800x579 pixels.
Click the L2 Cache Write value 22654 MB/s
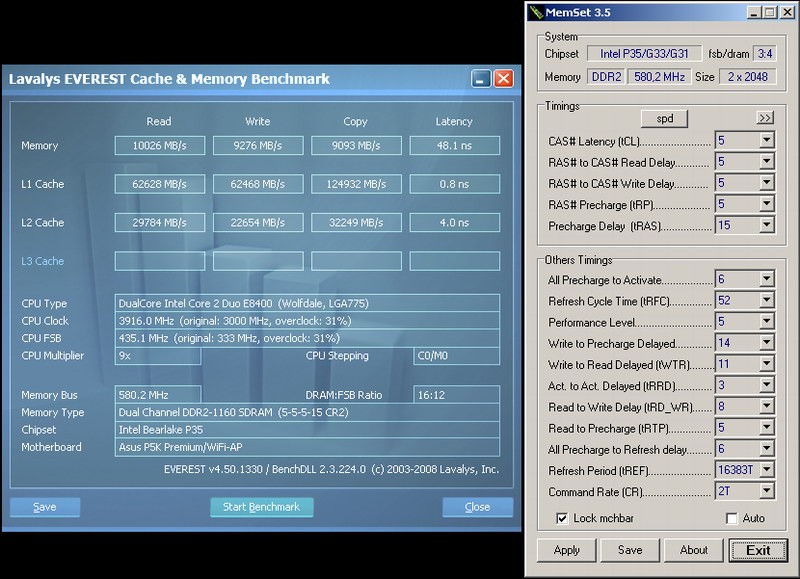(258, 222)
